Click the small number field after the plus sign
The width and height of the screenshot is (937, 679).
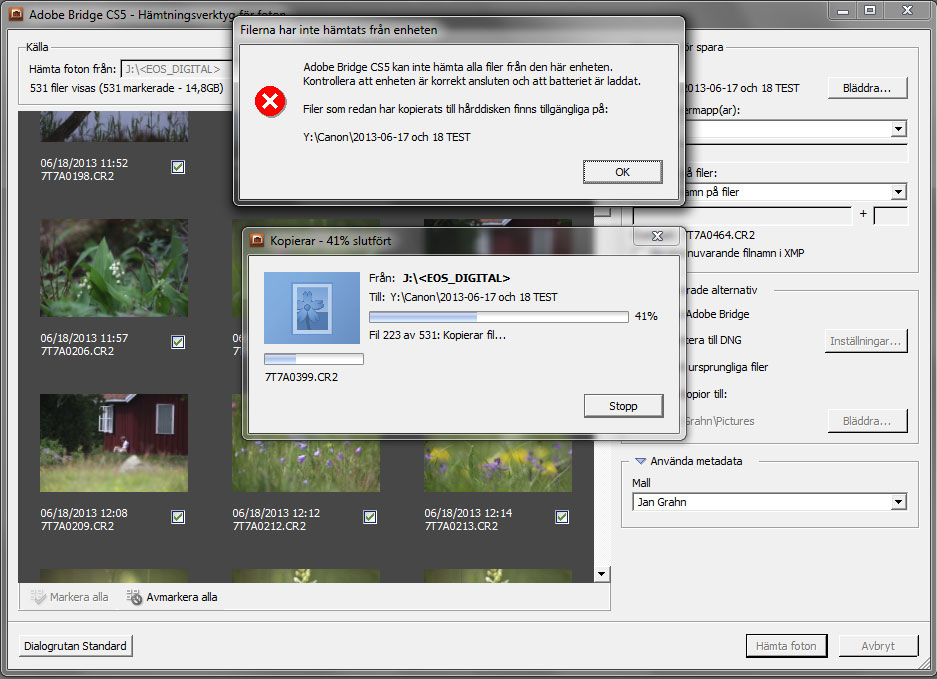890,215
